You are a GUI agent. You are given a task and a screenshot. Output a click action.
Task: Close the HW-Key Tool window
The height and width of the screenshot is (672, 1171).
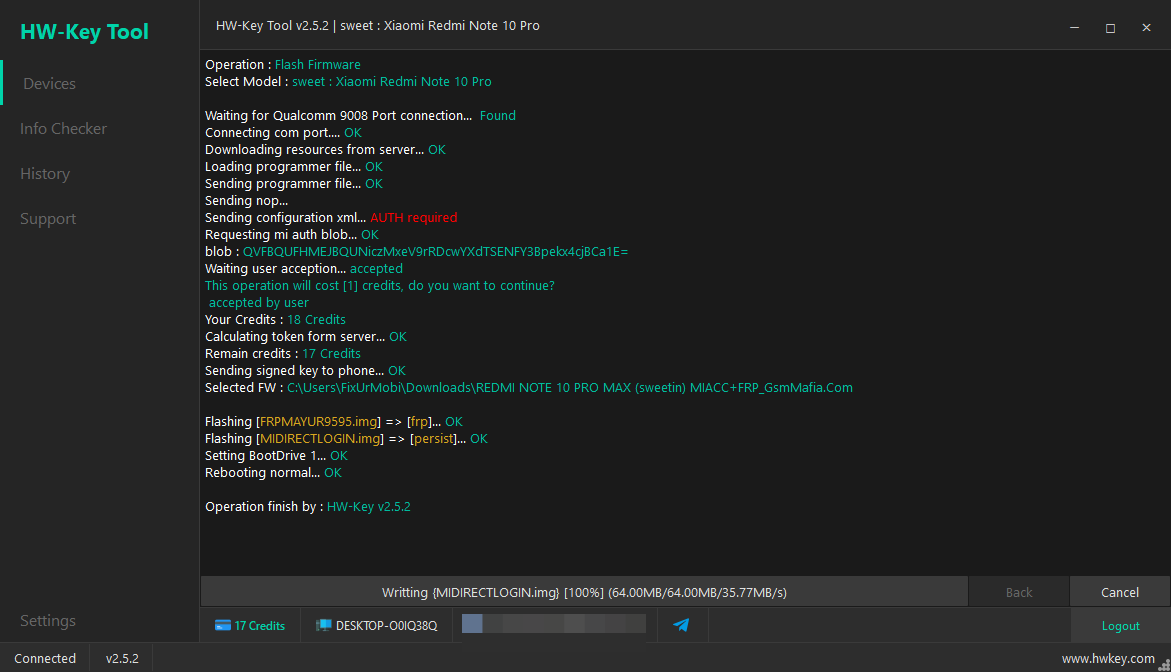[x=1146, y=27]
